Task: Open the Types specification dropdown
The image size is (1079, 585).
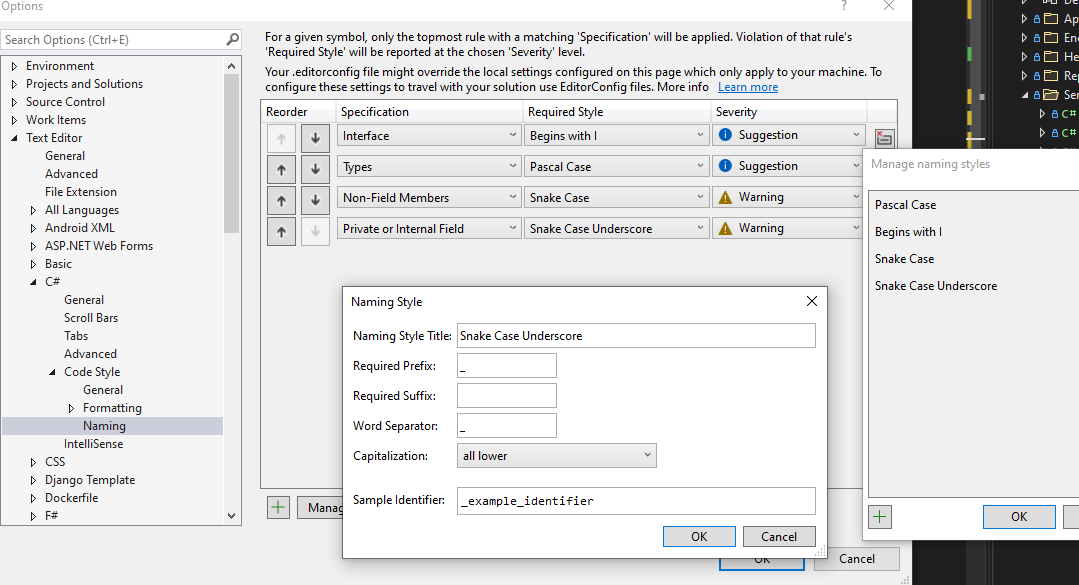Action: click(429, 167)
